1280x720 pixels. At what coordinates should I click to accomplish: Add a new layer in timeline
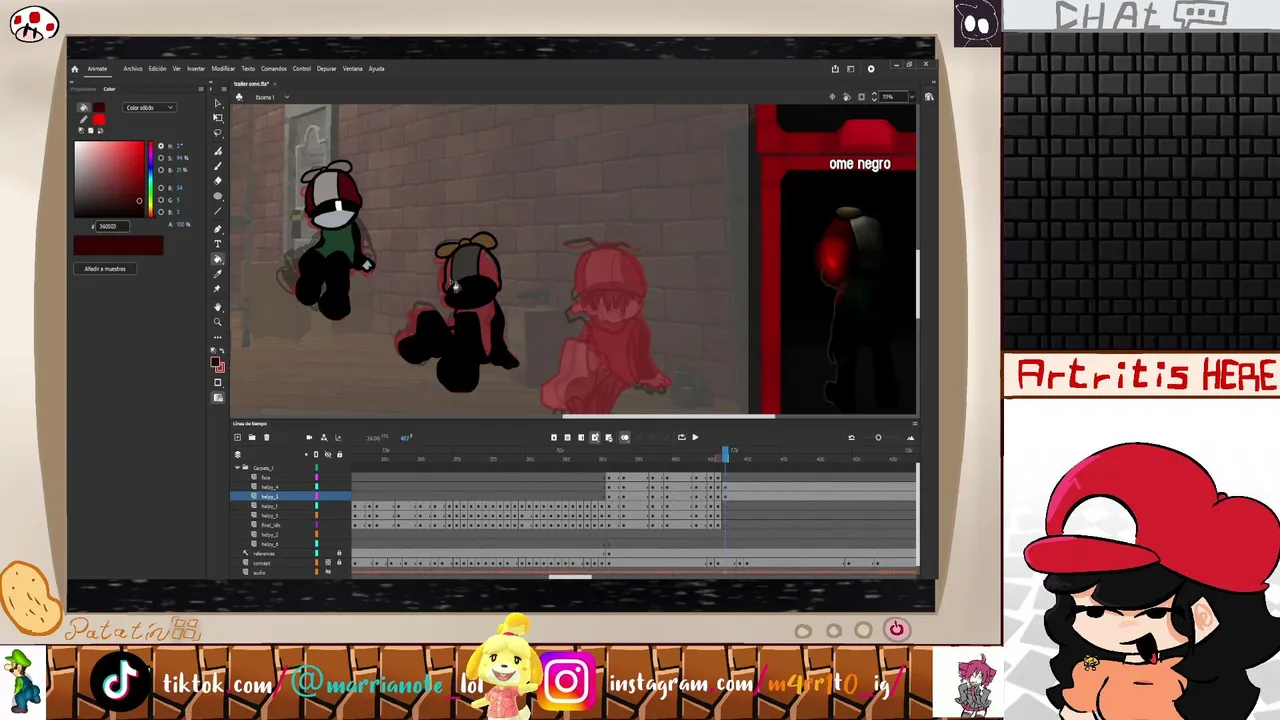[x=237, y=437]
